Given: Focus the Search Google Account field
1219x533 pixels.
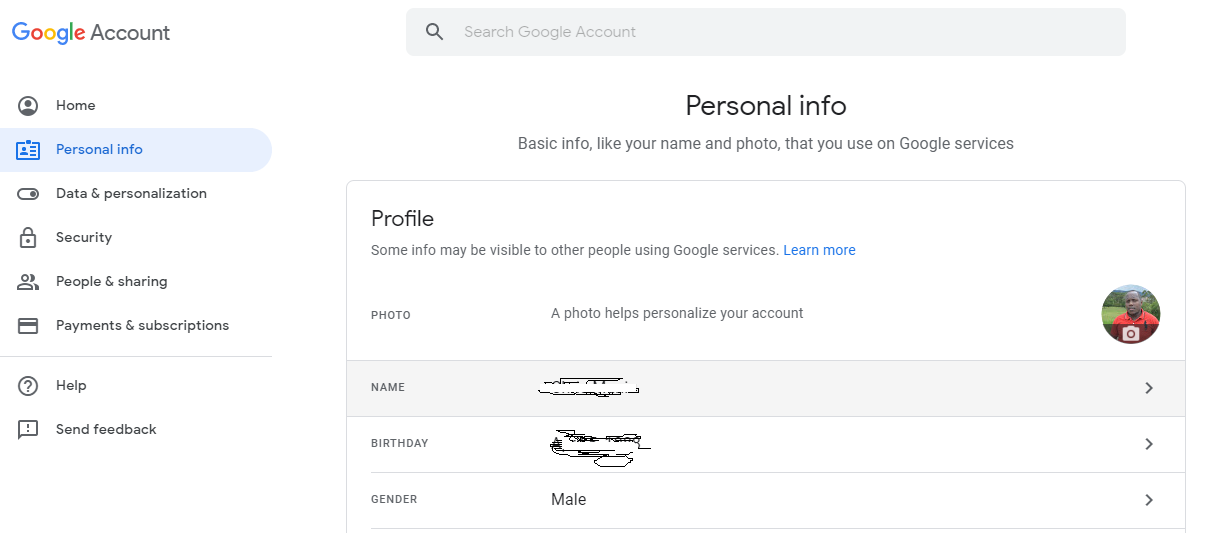Looking at the screenshot, I should [780, 32].
